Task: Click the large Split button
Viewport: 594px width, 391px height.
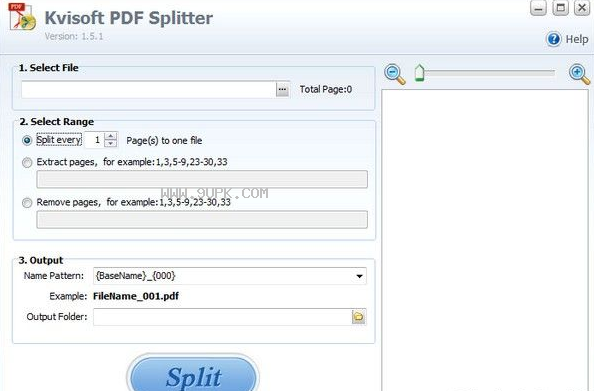Action: pos(193,374)
